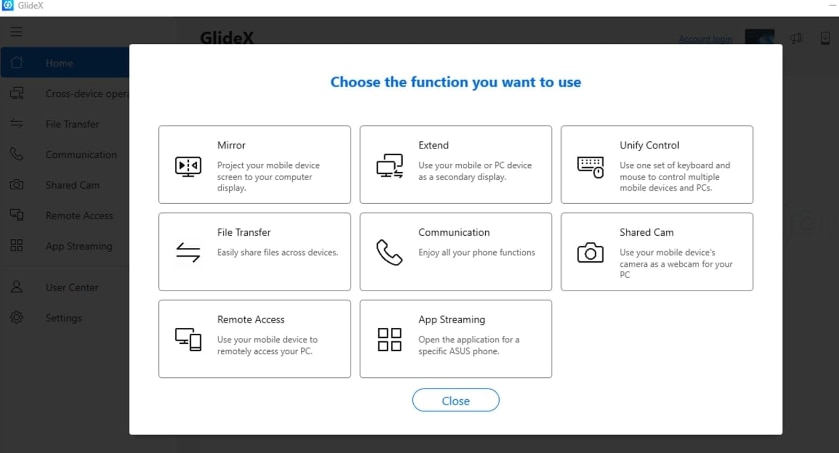This screenshot has height=453, width=839.
Task: Click the sidebar Shared Cam camera icon
Action: tap(17, 185)
